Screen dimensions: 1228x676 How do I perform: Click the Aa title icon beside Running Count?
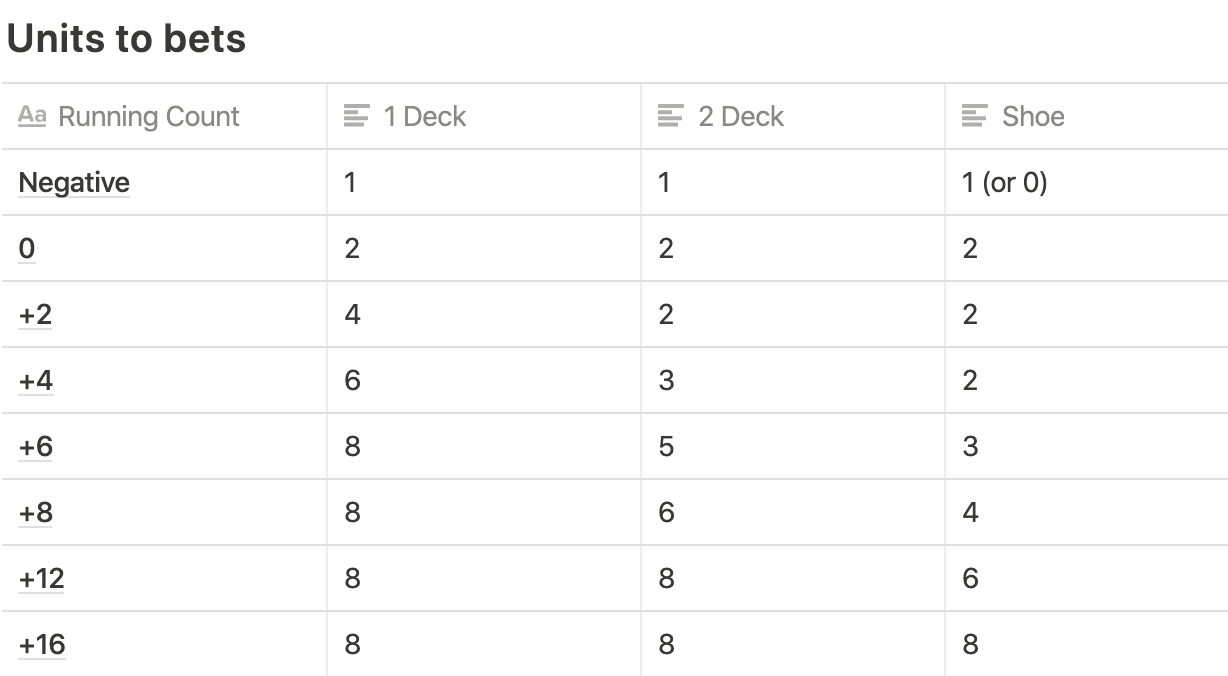click(x=32, y=117)
